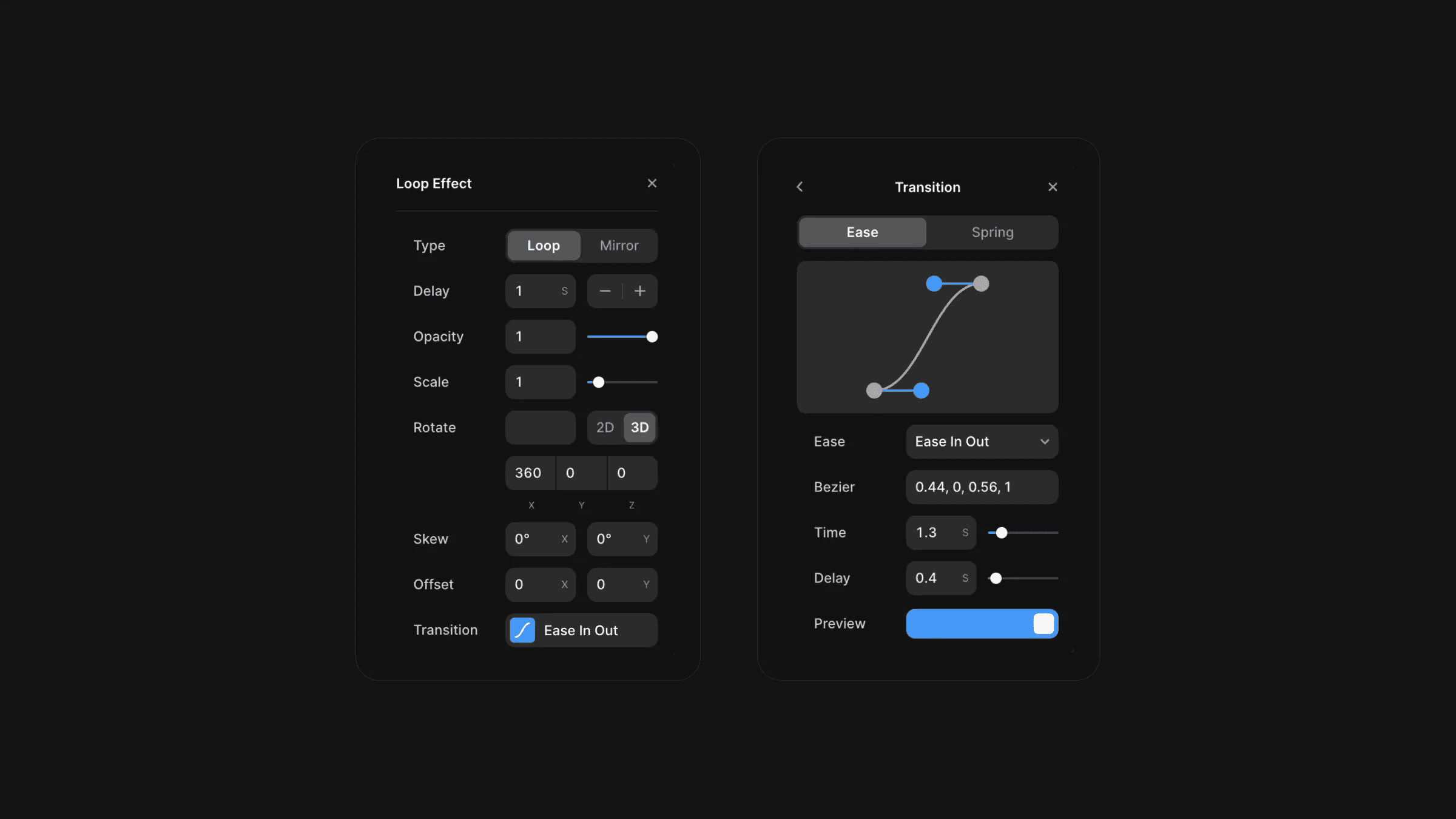Click the close X icon on Loop Effect
This screenshot has width=1456, height=819.
click(x=651, y=183)
